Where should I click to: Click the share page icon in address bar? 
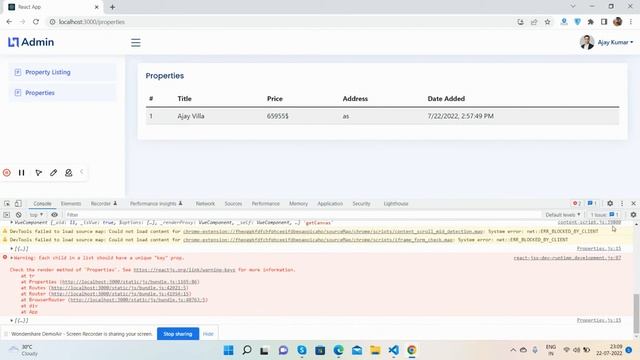point(534,22)
